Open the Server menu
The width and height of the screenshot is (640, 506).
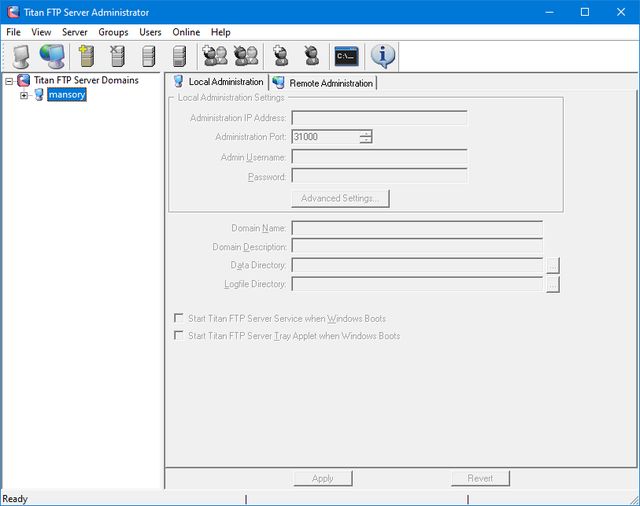[75, 32]
